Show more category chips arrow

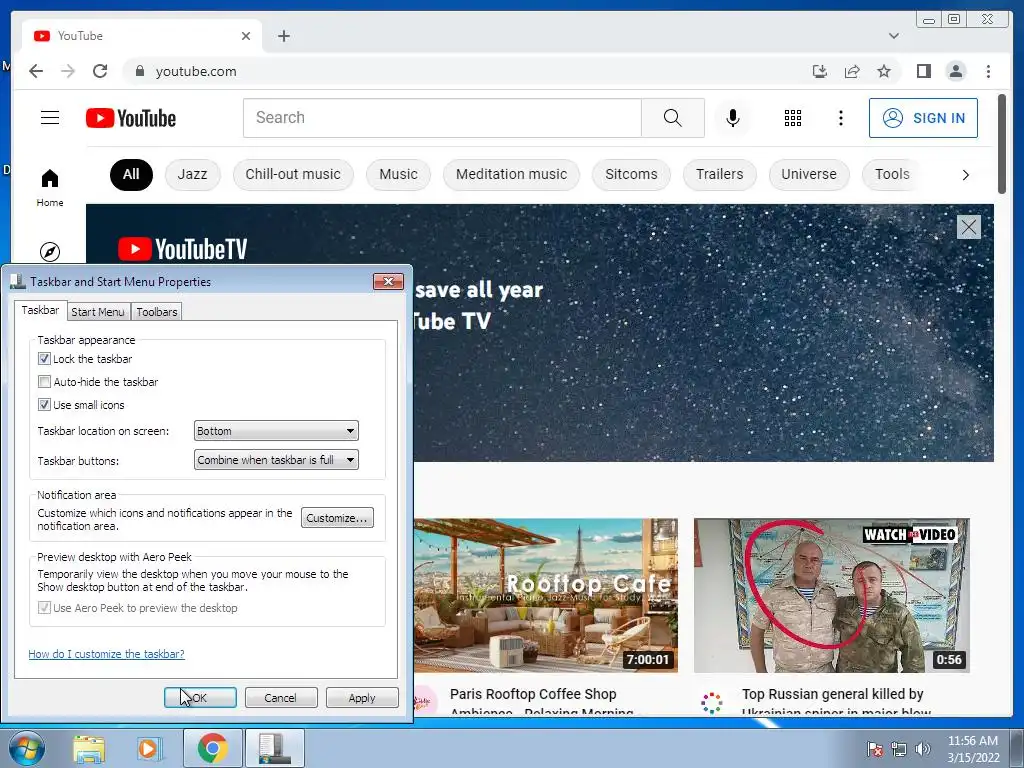[x=965, y=174]
